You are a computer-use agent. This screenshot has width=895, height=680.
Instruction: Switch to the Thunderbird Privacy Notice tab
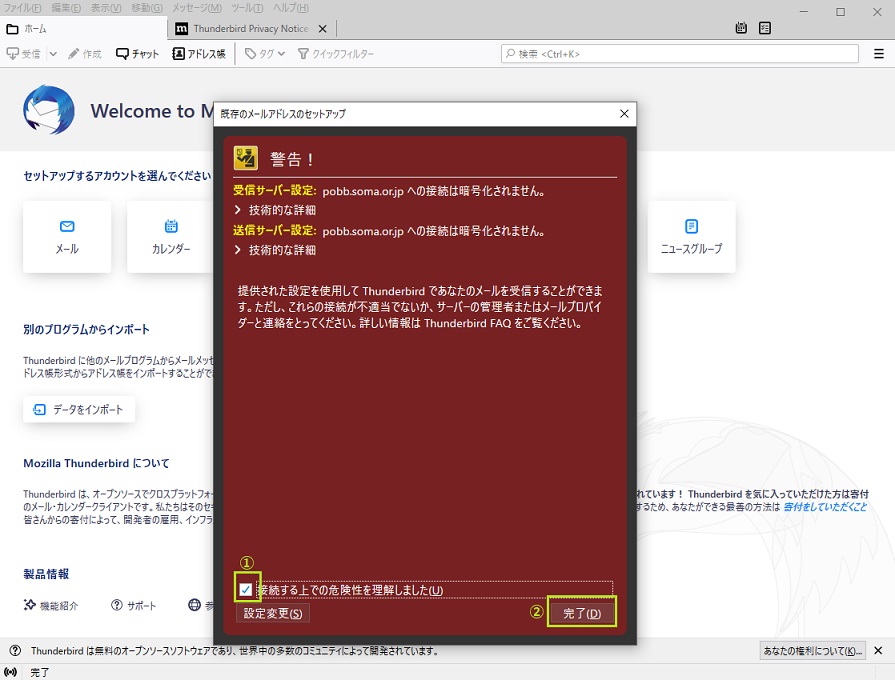point(251,29)
